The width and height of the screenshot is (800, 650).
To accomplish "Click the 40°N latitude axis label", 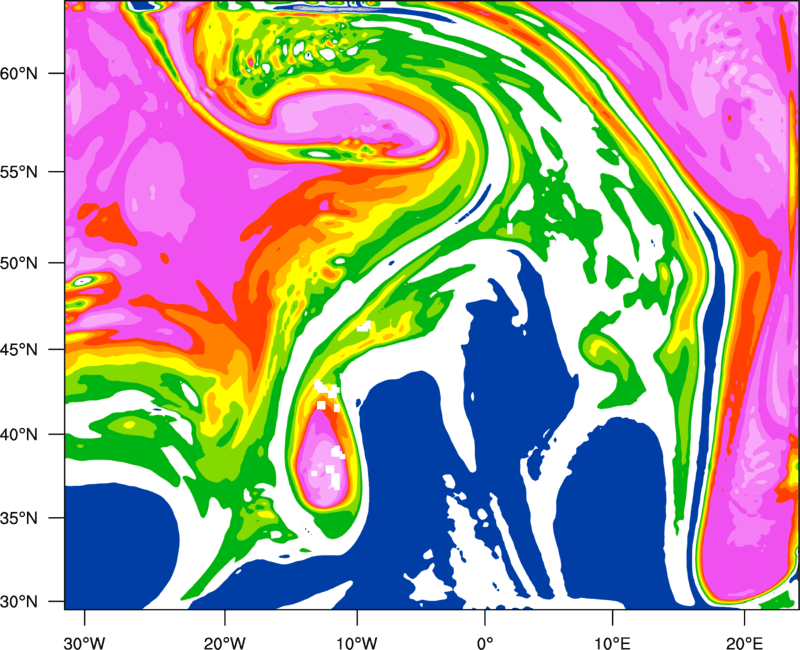I will [x=19, y=435].
